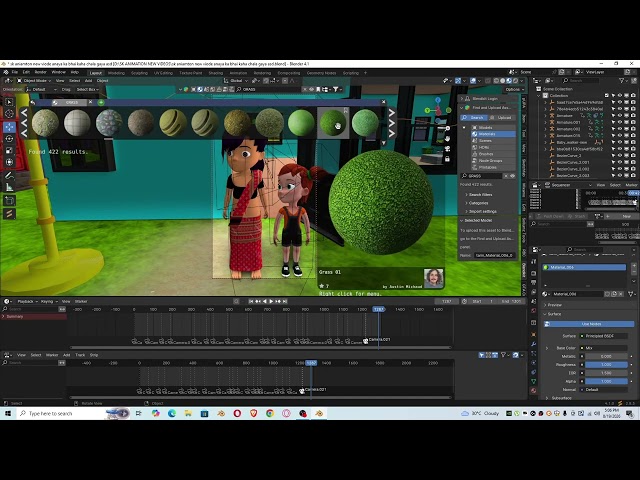The height and width of the screenshot is (480, 640).
Task: Click the BlenderKit Upload button
Action: coord(501,118)
